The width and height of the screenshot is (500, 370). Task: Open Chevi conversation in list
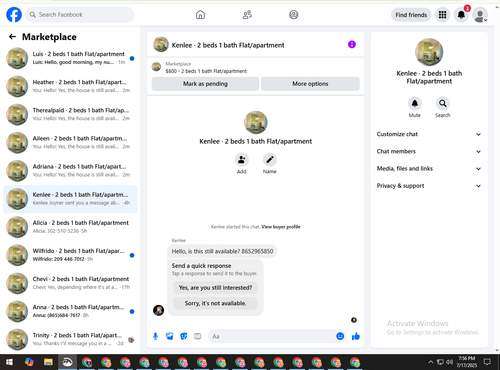pyautogui.click(x=70, y=283)
